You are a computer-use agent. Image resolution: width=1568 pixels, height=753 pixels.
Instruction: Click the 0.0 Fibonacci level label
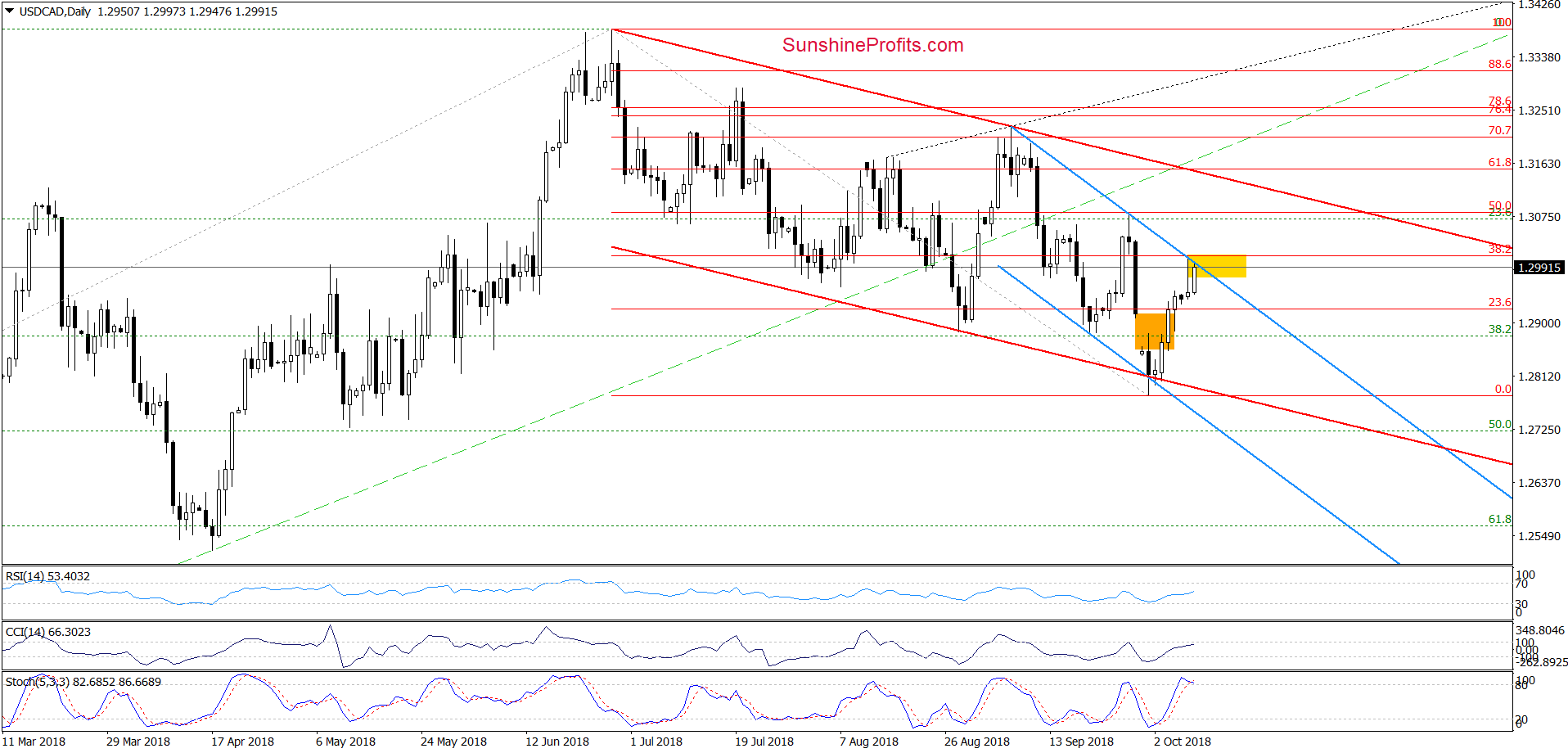1503,389
